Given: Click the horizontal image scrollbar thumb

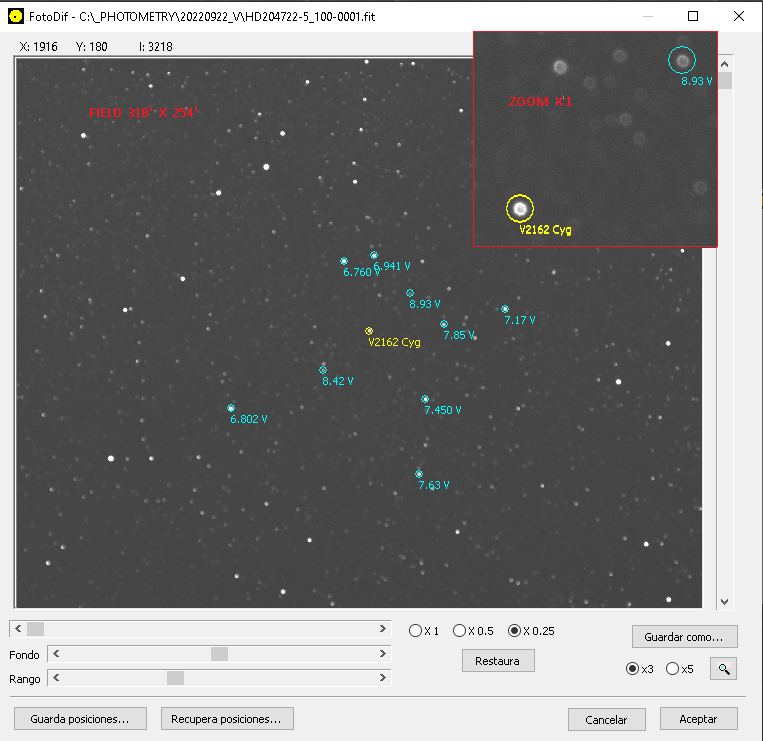Looking at the screenshot, I should pyautogui.click(x=36, y=629).
